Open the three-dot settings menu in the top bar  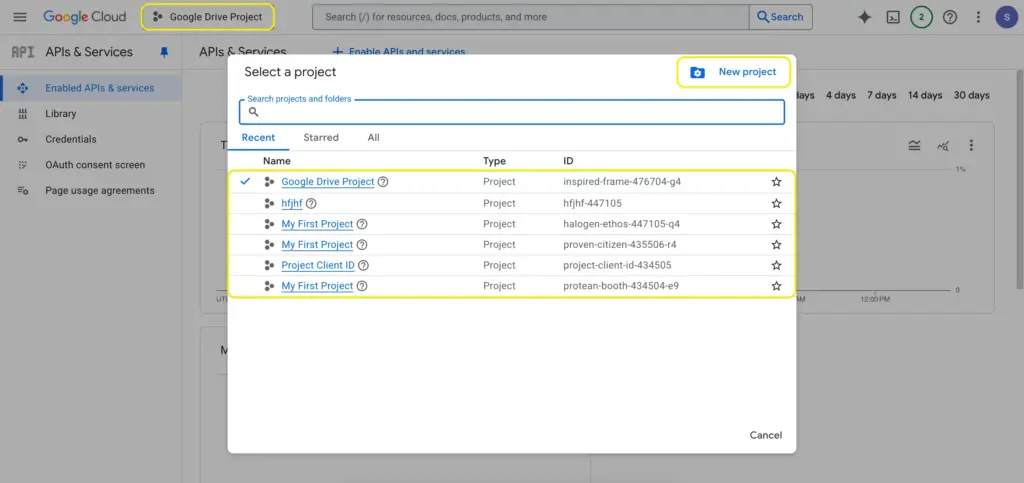(x=978, y=17)
